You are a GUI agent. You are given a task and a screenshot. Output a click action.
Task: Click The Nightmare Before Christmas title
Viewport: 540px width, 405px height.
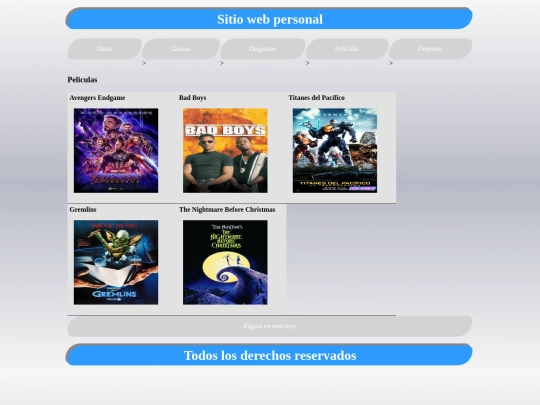coord(227,209)
